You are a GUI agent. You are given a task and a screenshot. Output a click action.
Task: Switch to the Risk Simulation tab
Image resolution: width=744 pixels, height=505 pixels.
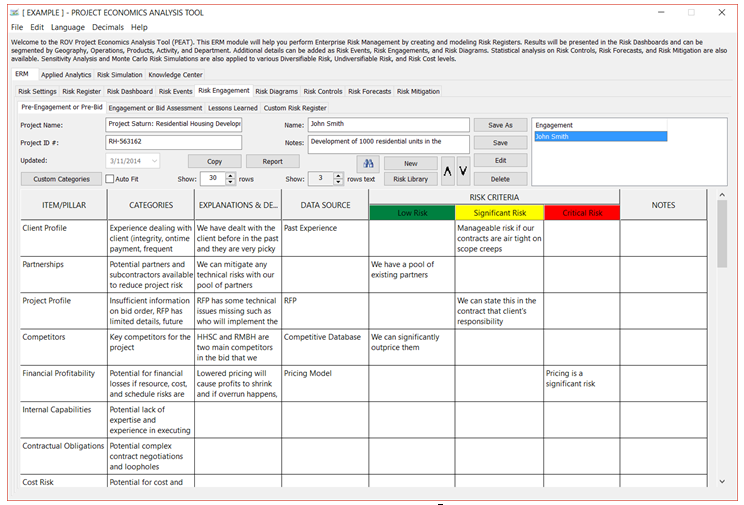pos(120,75)
